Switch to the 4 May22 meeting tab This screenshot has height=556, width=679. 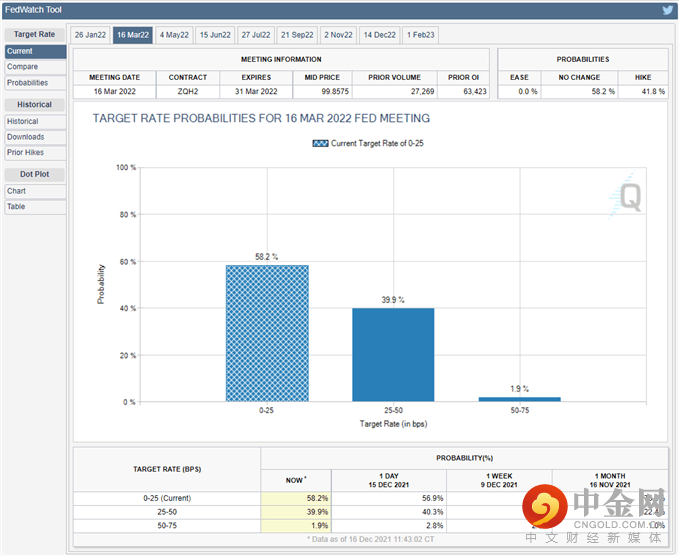point(176,35)
